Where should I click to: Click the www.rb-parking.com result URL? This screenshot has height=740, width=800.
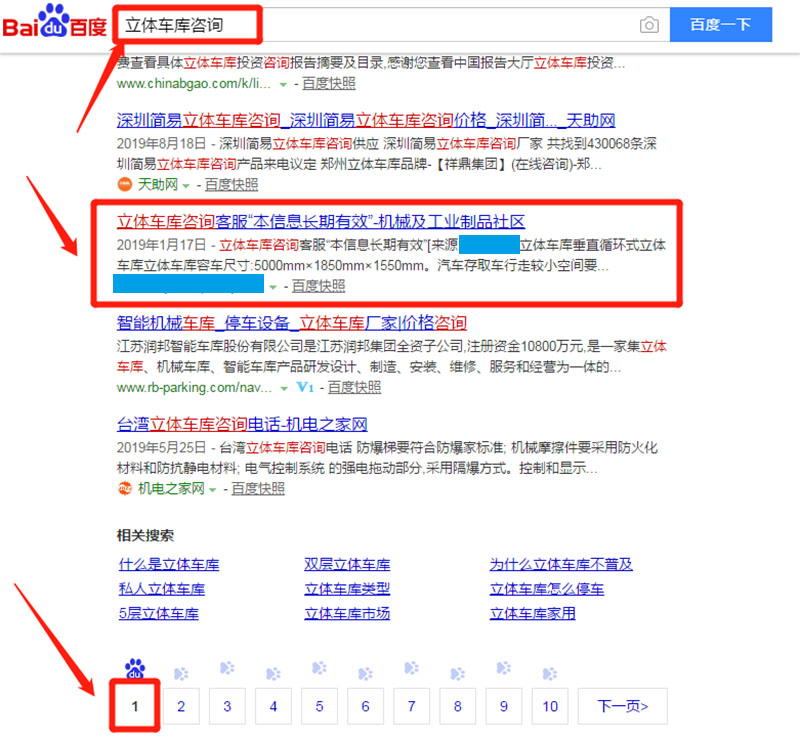click(194, 388)
